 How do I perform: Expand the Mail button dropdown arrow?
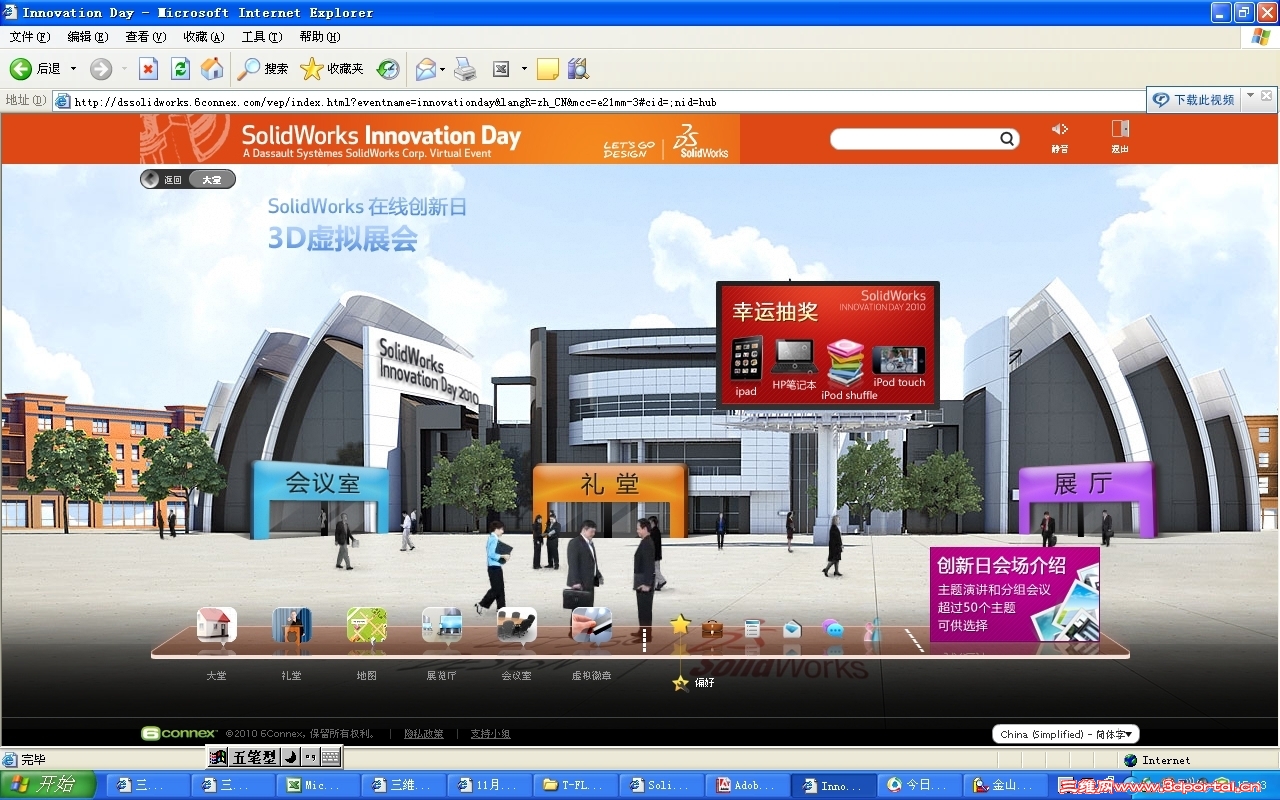[x=443, y=69]
